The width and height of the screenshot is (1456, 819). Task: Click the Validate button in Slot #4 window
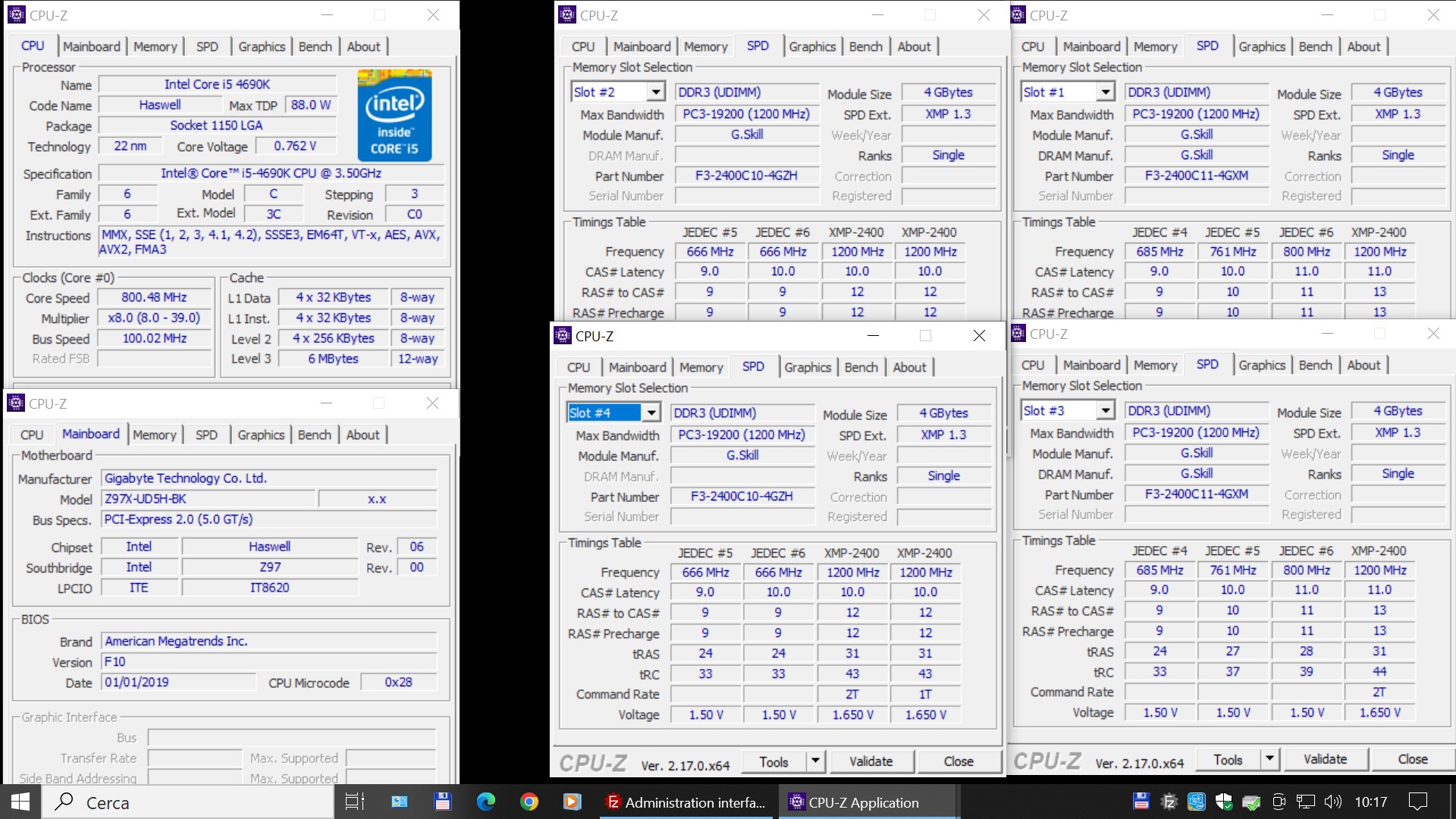pos(870,761)
